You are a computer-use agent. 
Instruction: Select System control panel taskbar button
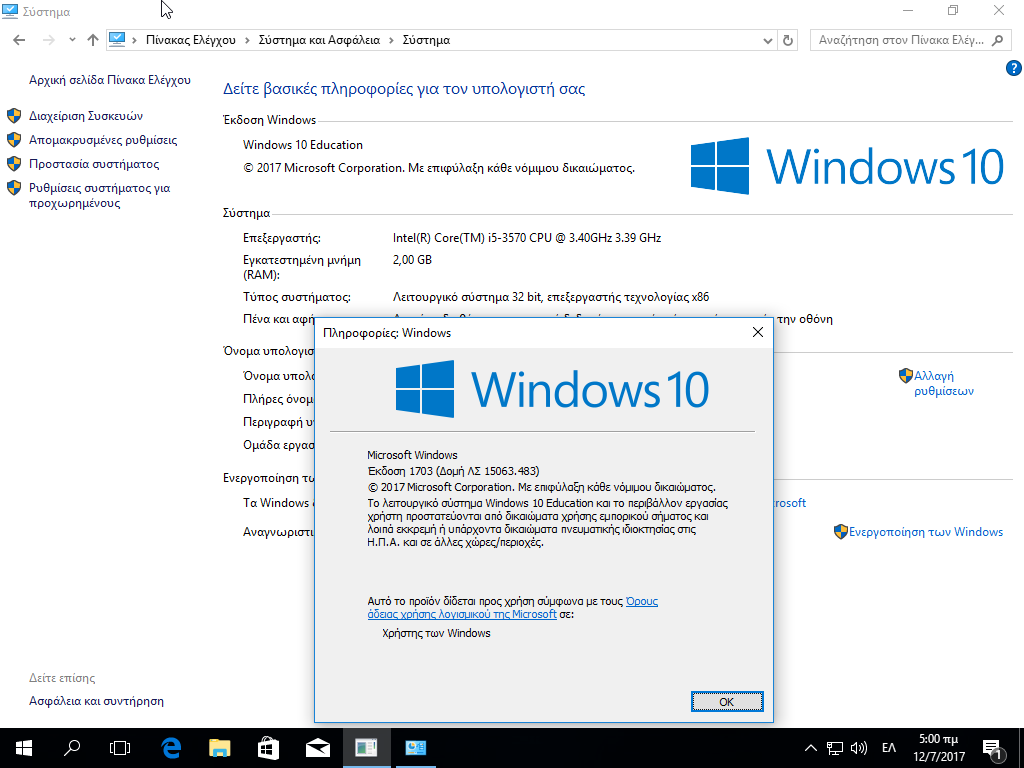pyautogui.click(x=415, y=748)
